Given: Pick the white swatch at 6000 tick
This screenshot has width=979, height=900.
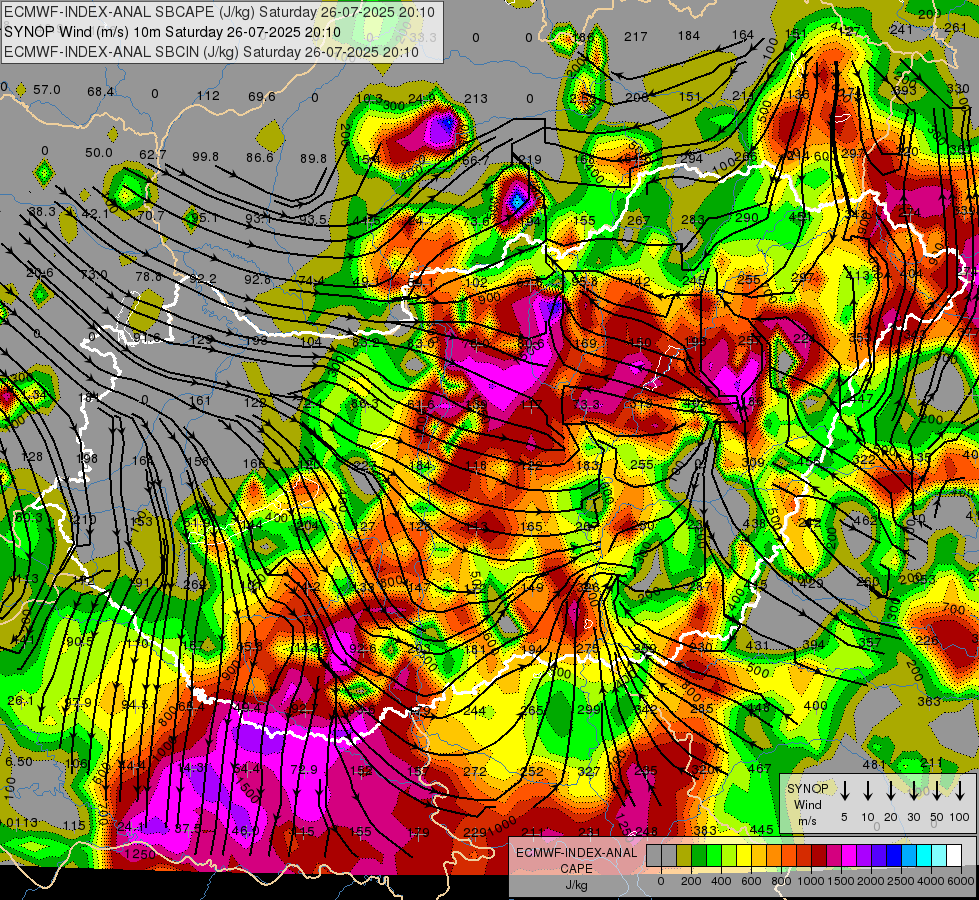Looking at the screenshot, I should point(954,855).
